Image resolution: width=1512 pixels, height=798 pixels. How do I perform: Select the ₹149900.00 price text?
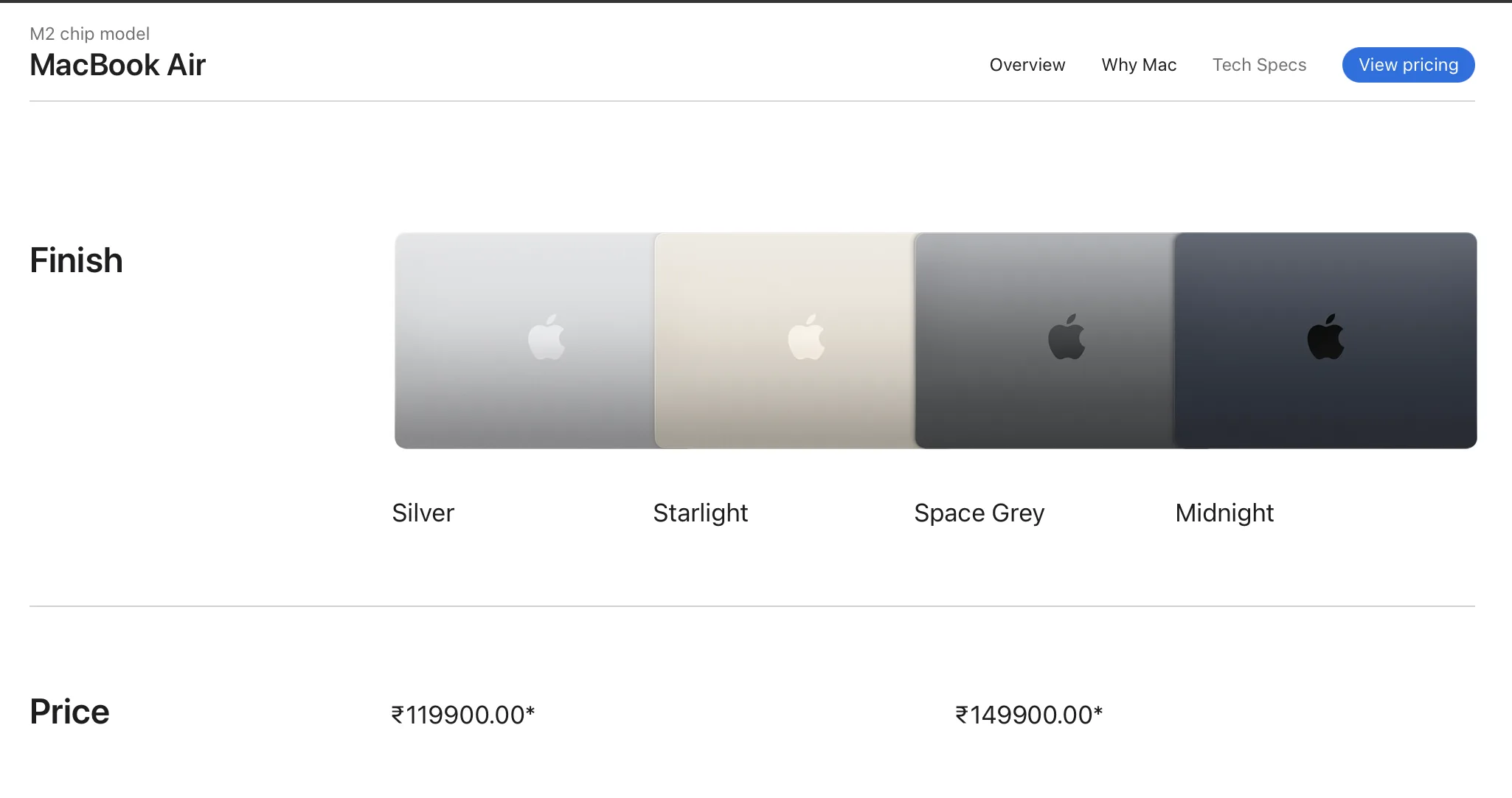pos(1028,715)
